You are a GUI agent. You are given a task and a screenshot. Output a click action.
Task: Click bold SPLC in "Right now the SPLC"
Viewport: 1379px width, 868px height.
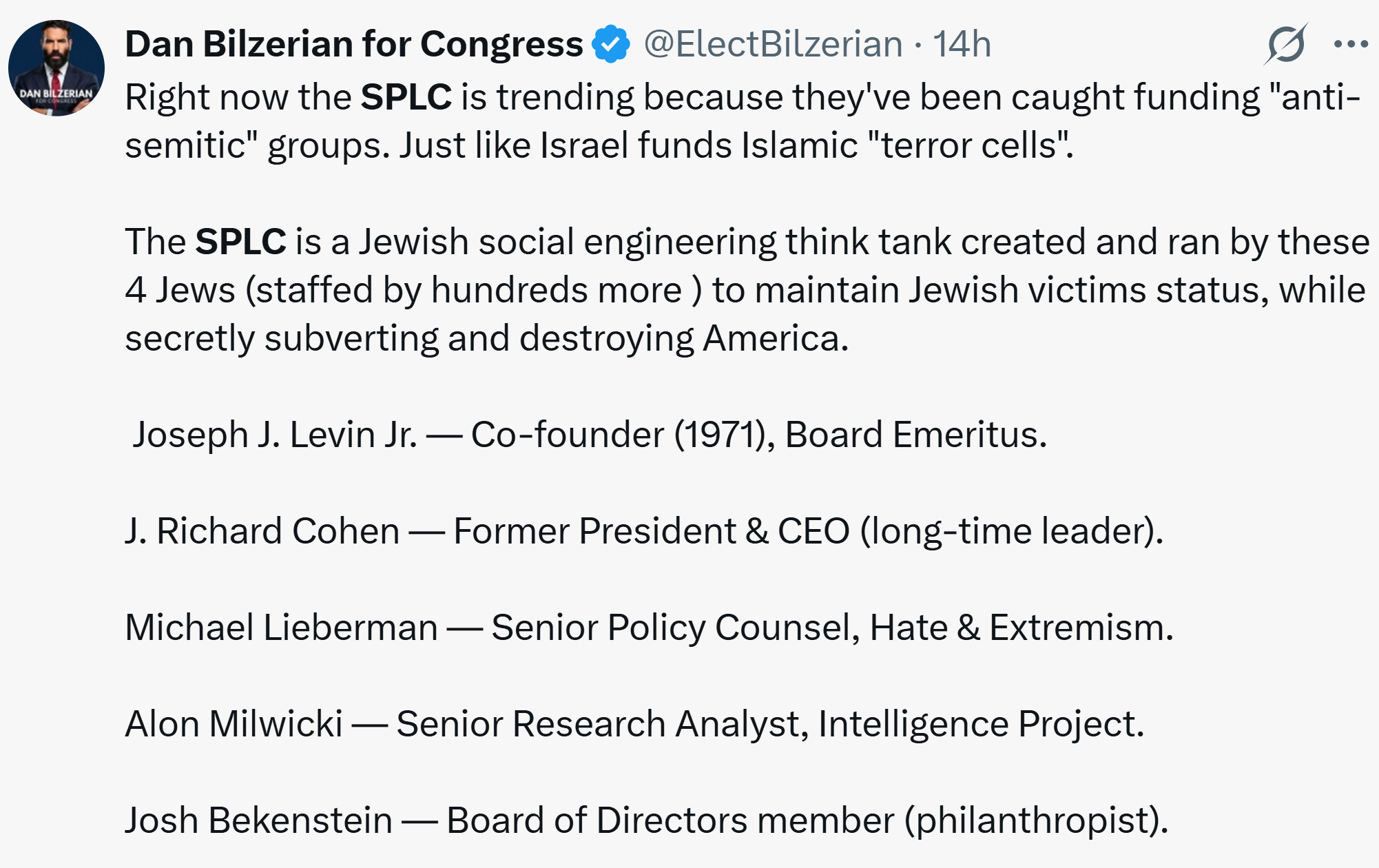[x=406, y=96]
